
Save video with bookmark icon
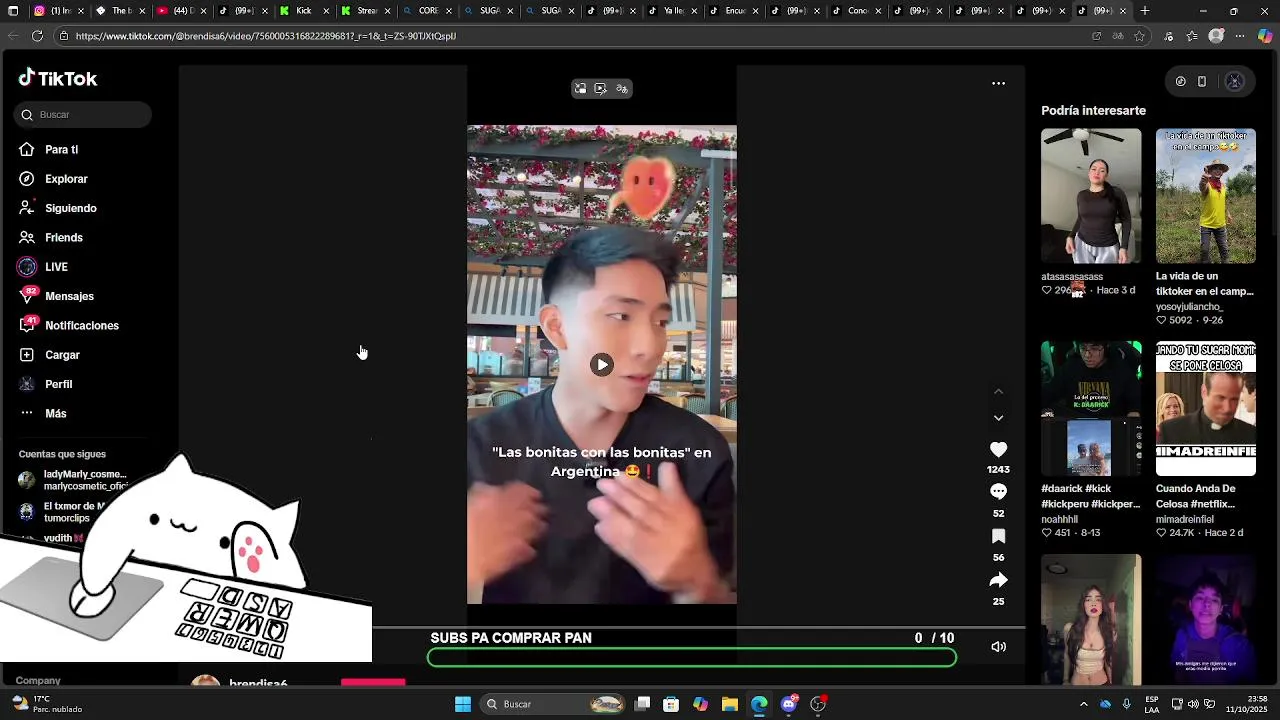(x=998, y=537)
